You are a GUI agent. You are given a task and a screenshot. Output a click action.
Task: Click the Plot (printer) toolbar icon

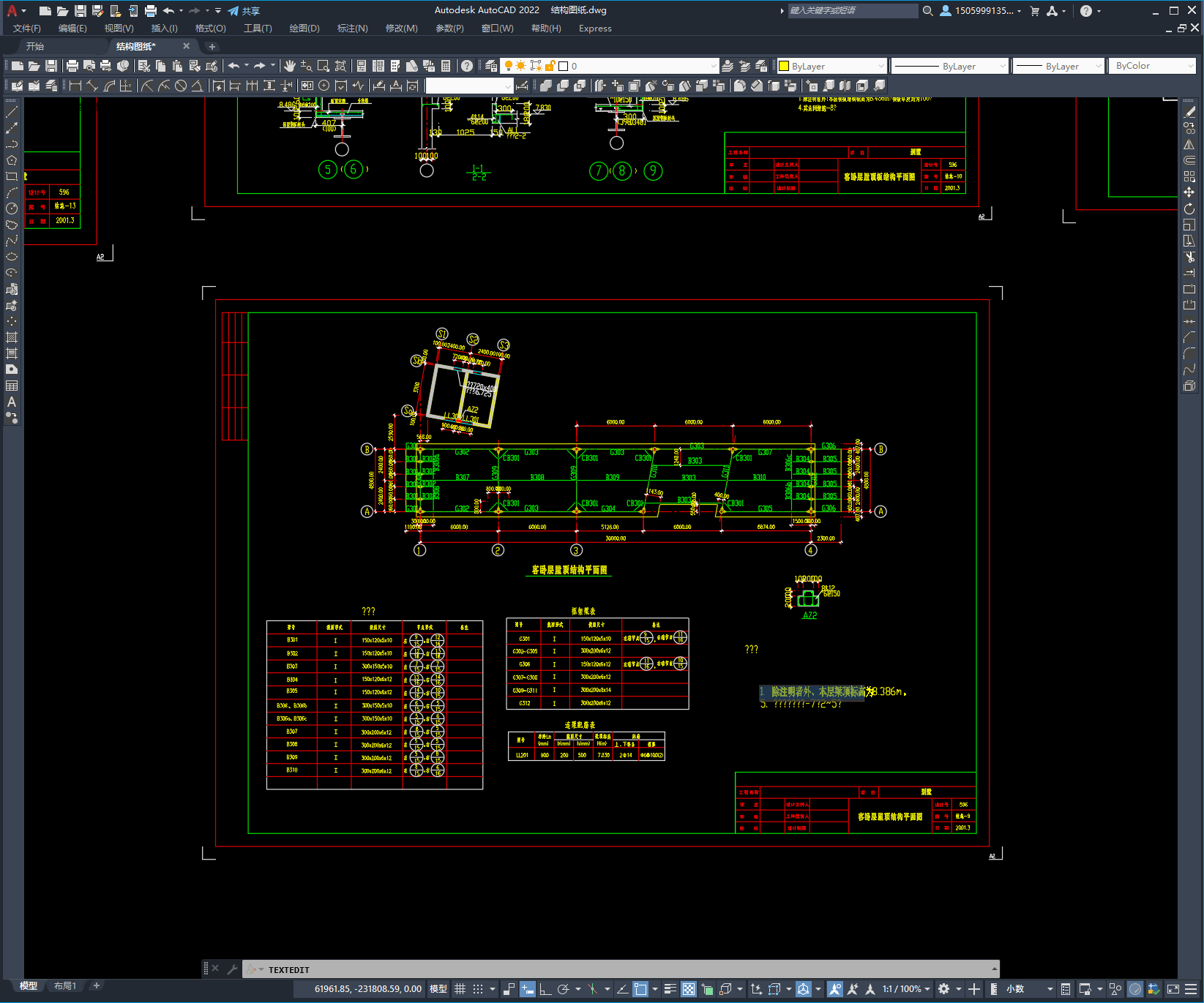pos(72,66)
